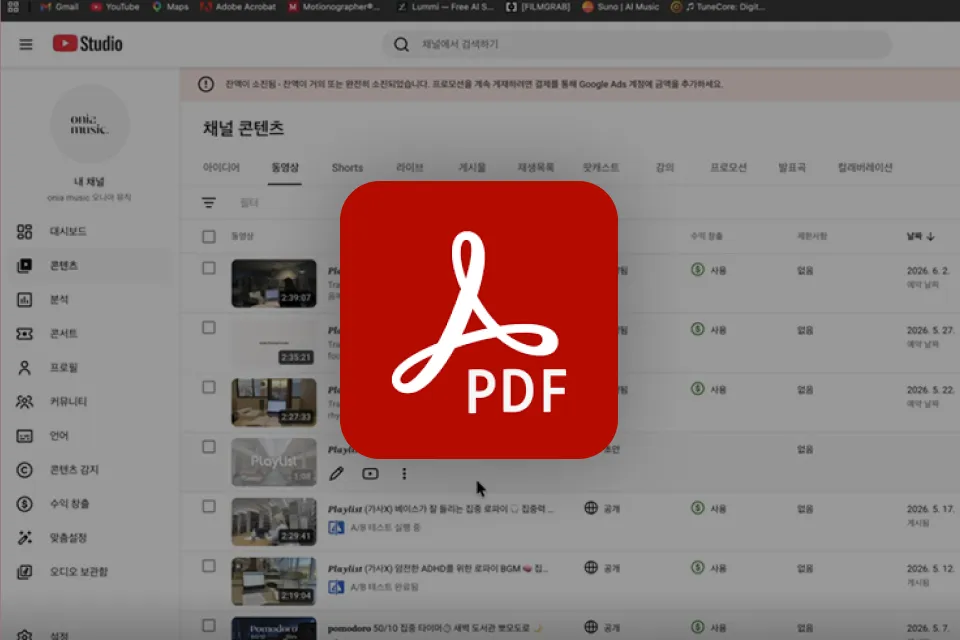
Task: Switch to the Shorts tab
Action: 347,168
